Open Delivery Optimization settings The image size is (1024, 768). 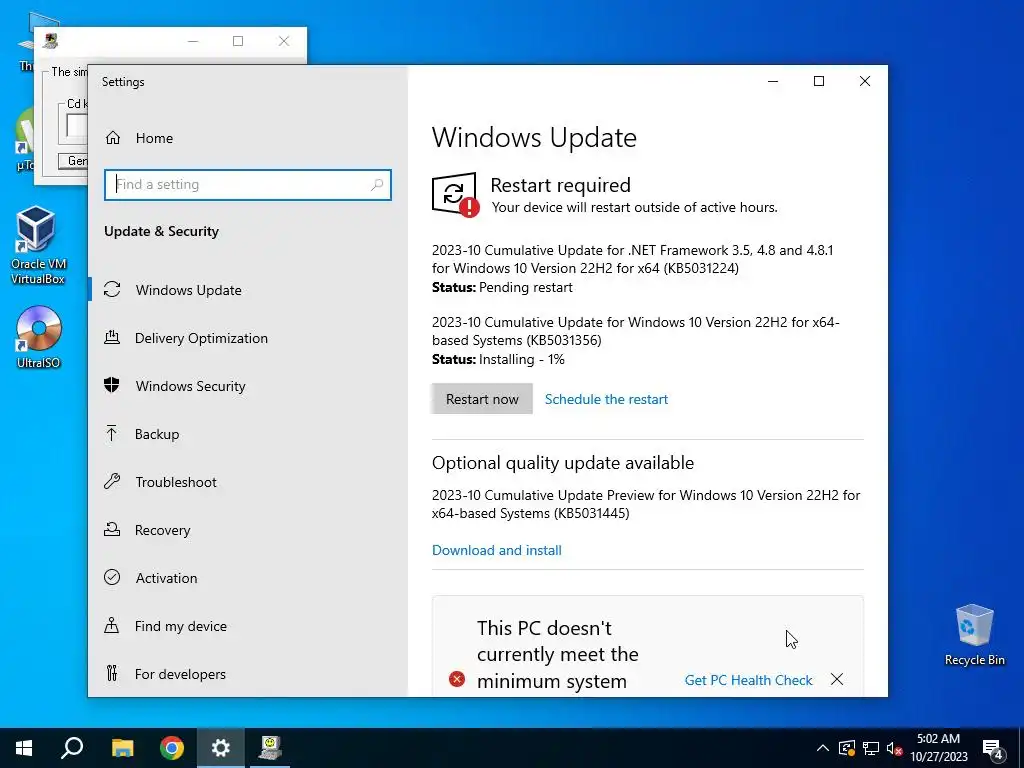pos(248,338)
